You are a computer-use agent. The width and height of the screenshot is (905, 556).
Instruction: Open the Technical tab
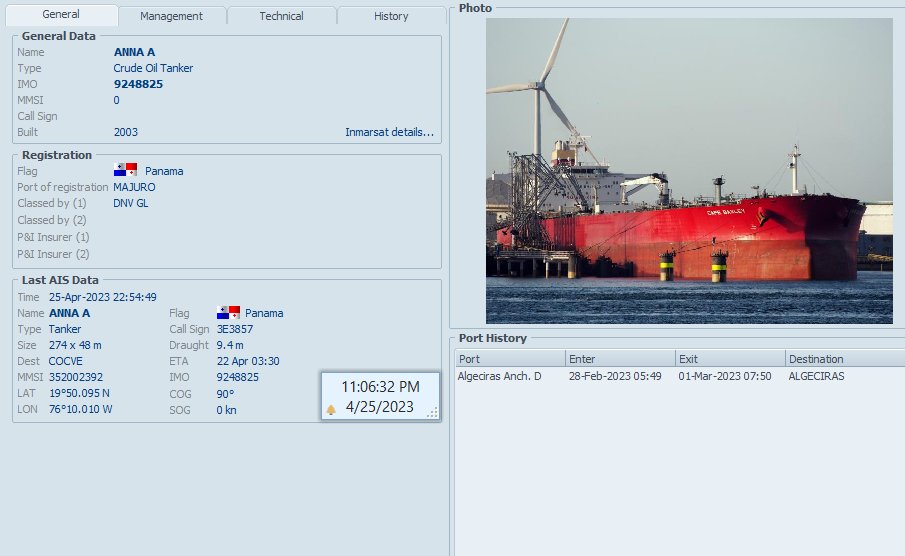[x=281, y=16]
